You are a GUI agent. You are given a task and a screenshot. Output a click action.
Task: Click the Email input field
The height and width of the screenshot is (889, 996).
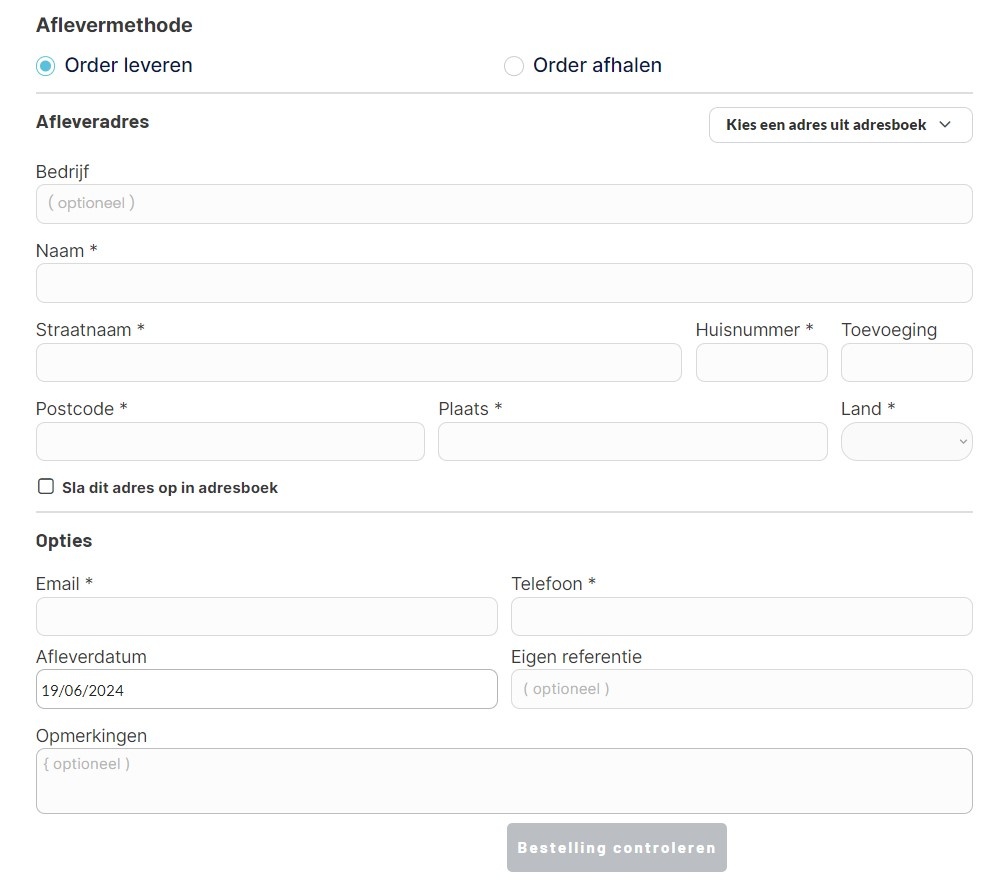point(266,616)
